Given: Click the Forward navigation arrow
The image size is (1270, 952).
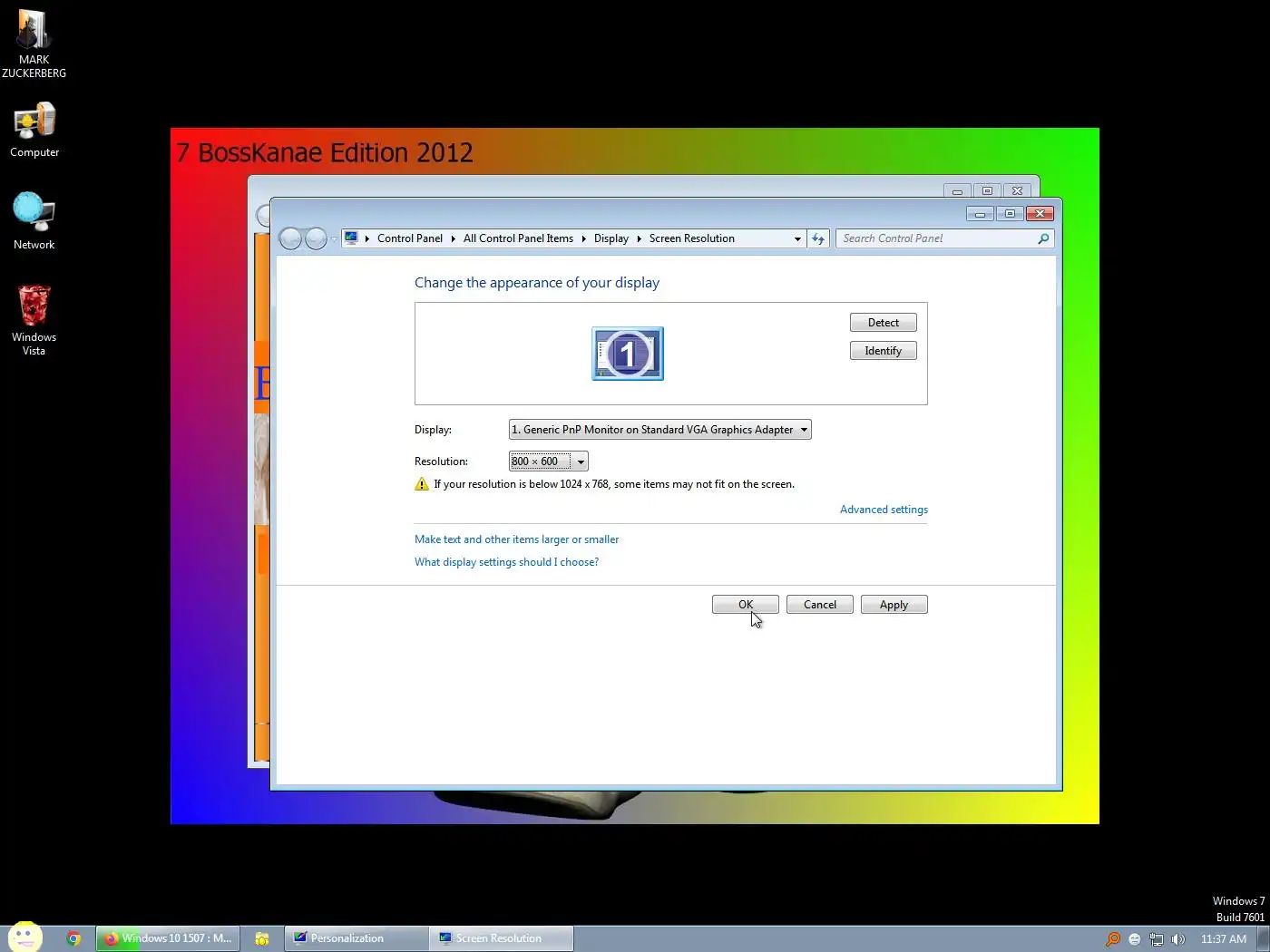Looking at the screenshot, I should click(316, 238).
